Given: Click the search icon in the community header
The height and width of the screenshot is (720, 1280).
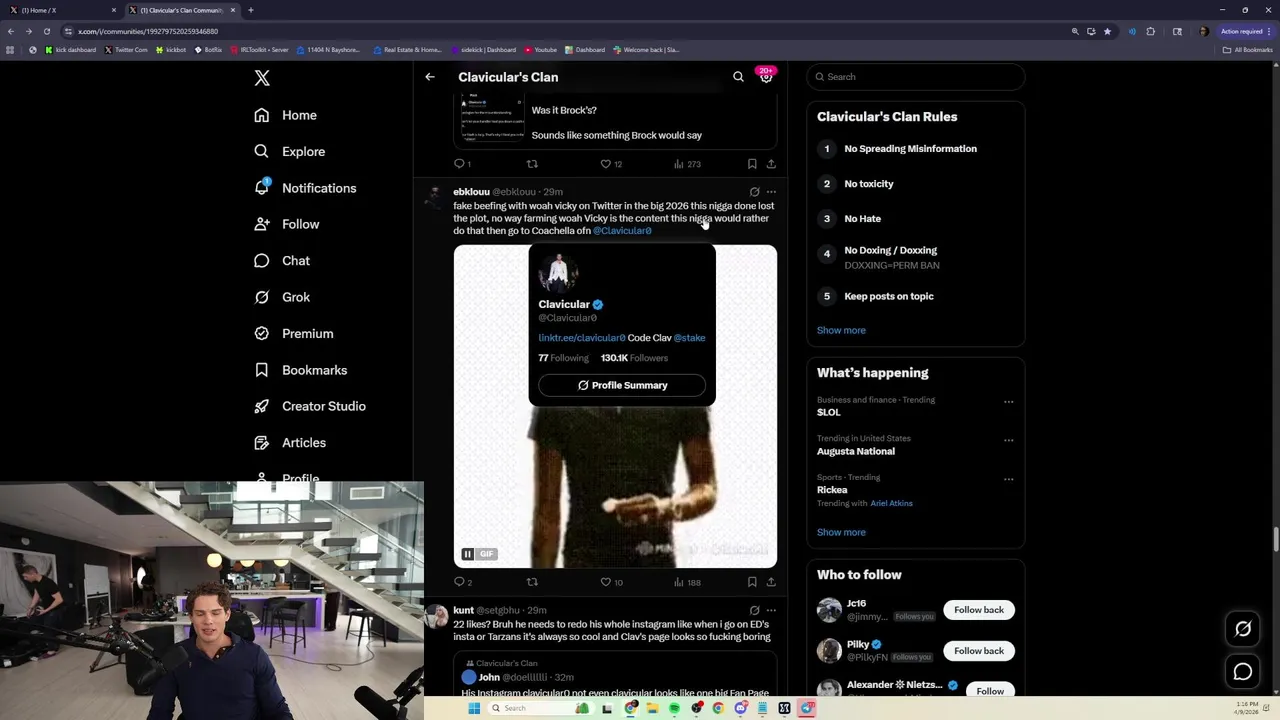Looking at the screenshot, I should tap(738, 77).
